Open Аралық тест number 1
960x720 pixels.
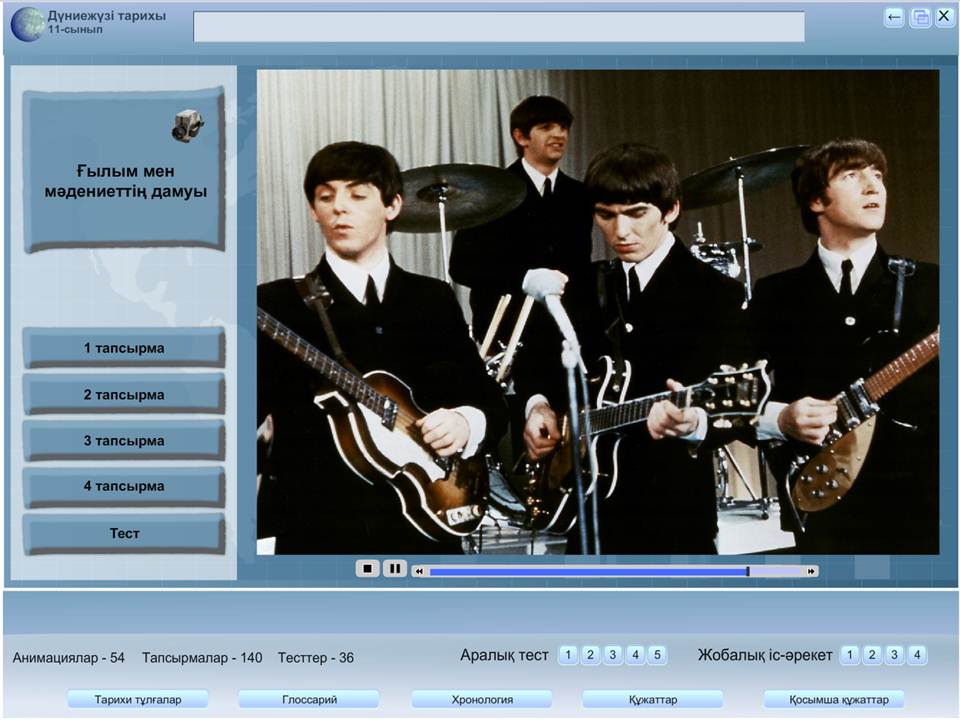pyautogui.click(x=568, y=655)
